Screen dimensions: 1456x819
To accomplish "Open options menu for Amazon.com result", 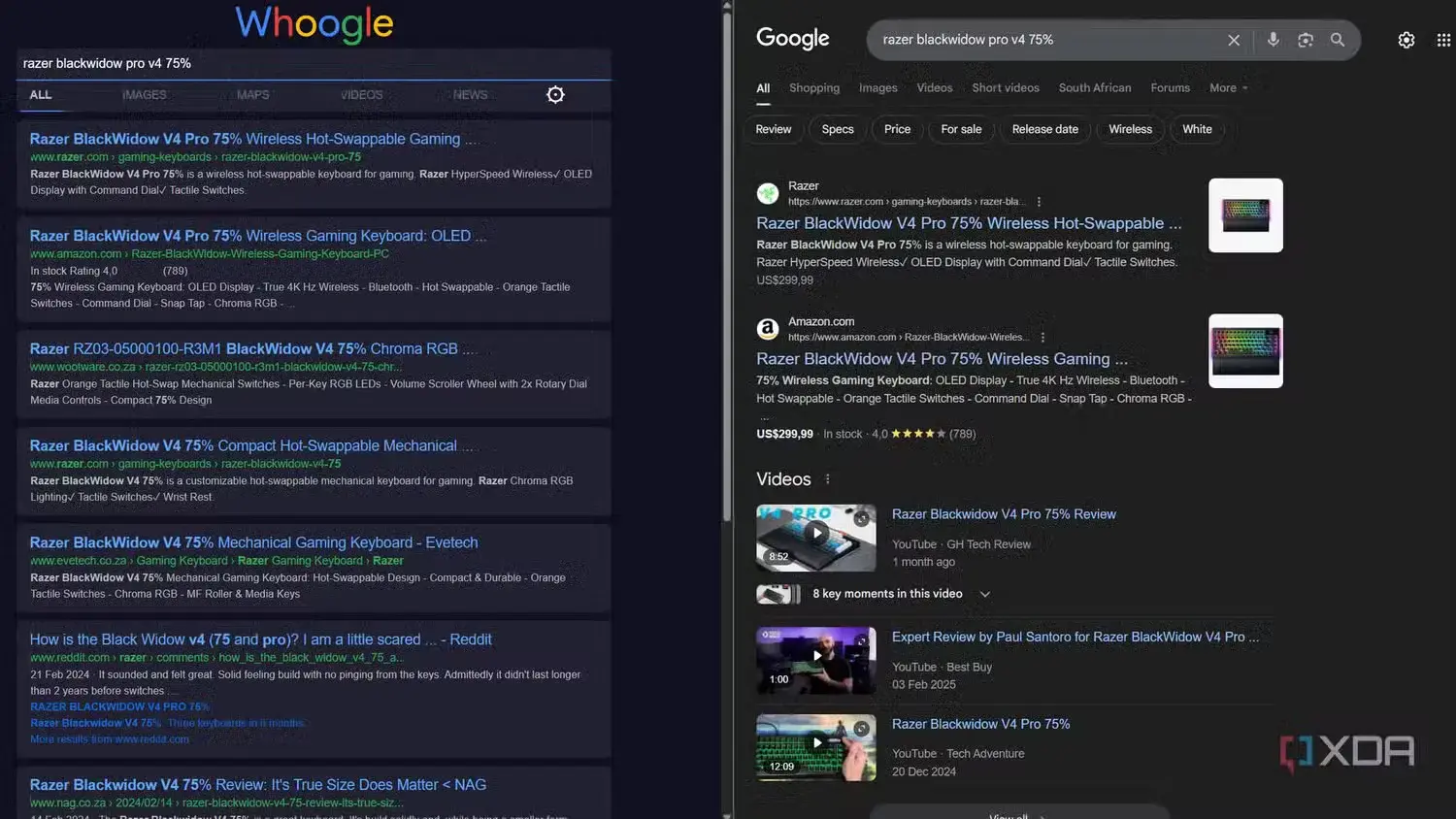I will click(1042, 338).
